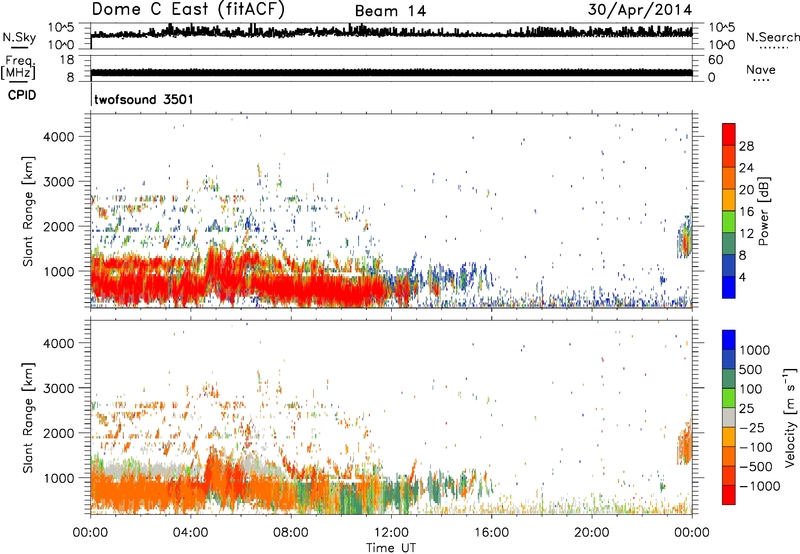Click the isolated echo patch near 24:00 in power panel
Viewport: 800px width, 554px height.
[685, 237]
